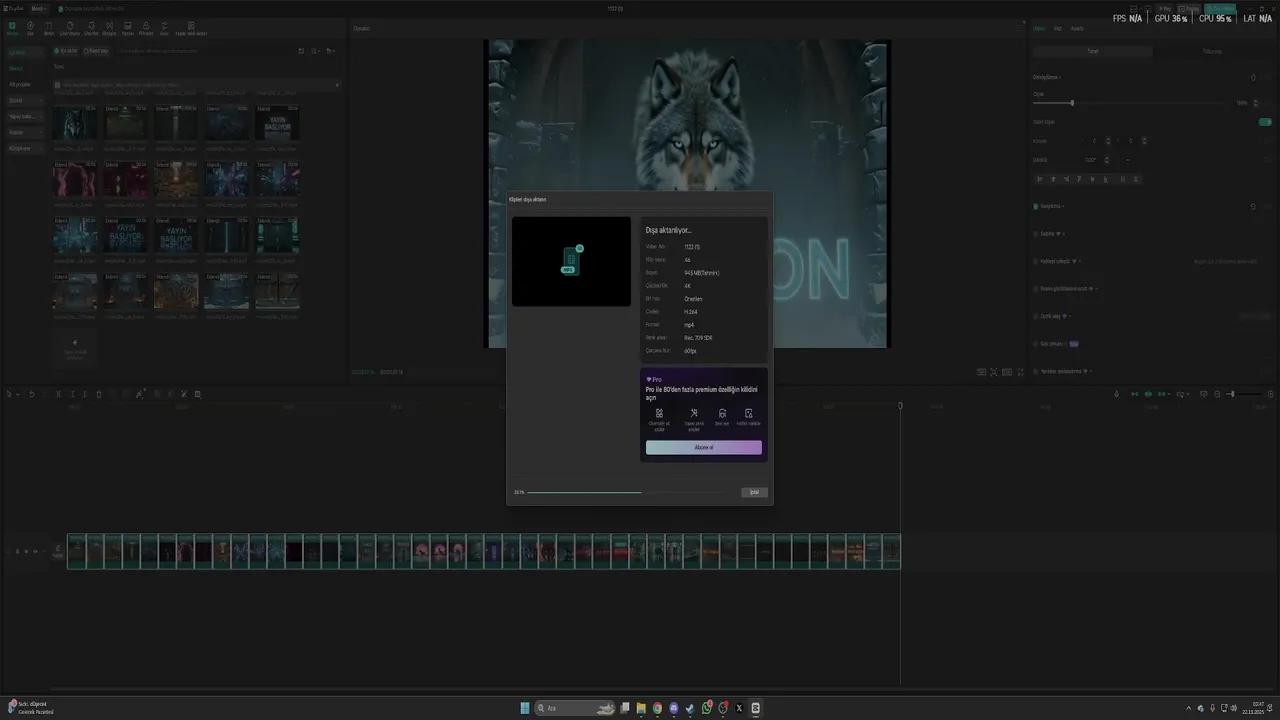Screen dimensions: 1280x720
Task: Switch to the Video properties tab
Action: (1039, 28)
